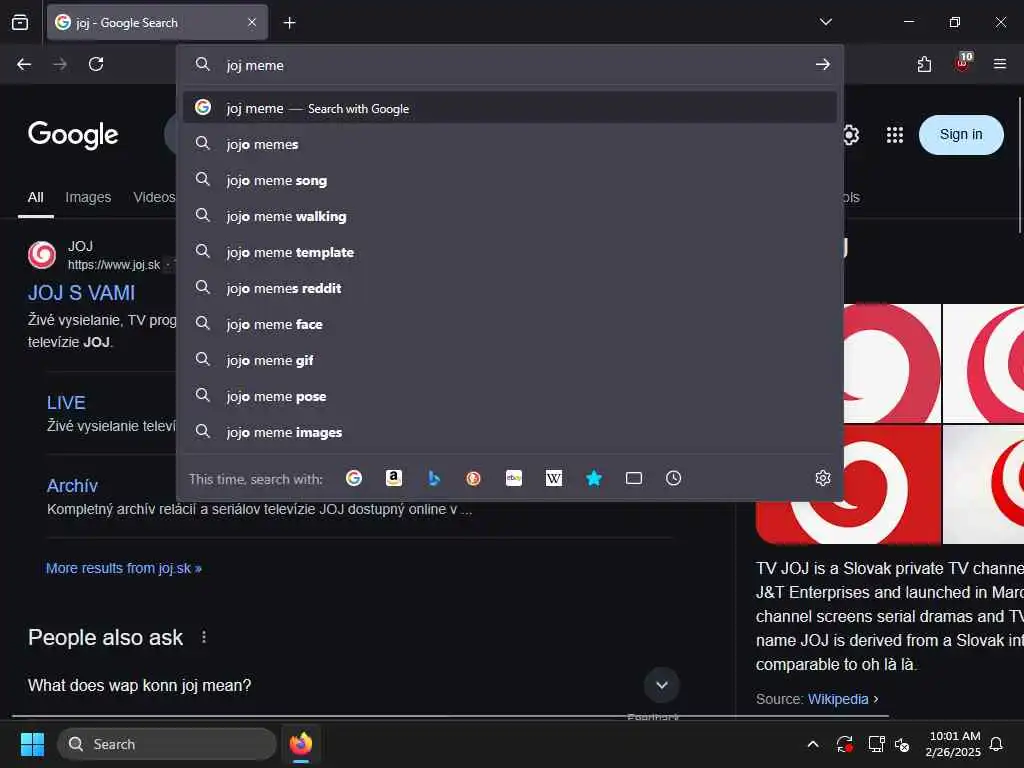Open the list all tabs chevron
Image resolution: width=1024 pixels, height=768 pixels.
coord(825,22)
